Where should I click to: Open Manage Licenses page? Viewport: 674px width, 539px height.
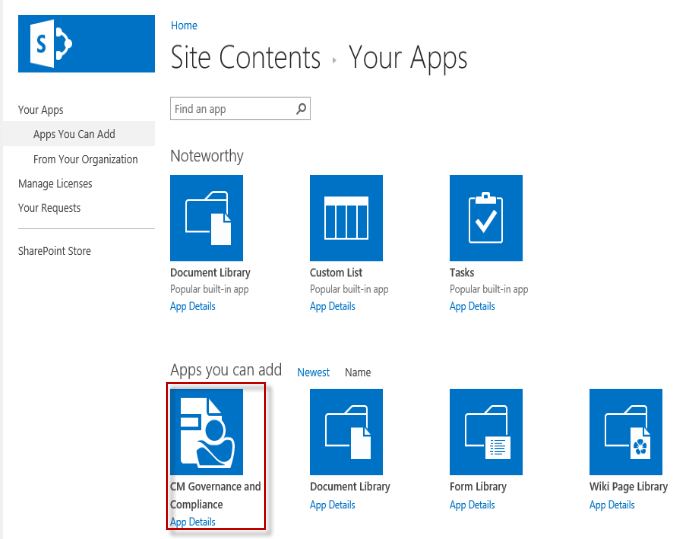(x=55, y=183)
